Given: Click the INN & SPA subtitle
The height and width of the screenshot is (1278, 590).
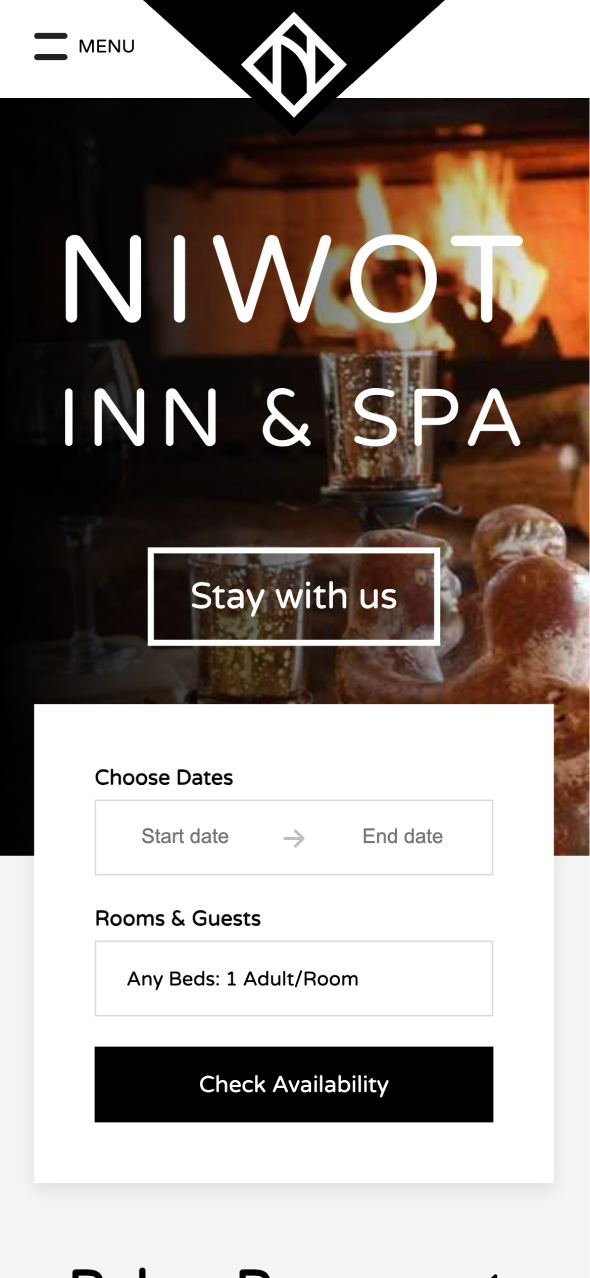Looking at the screenshot, I should coord(292,417).
